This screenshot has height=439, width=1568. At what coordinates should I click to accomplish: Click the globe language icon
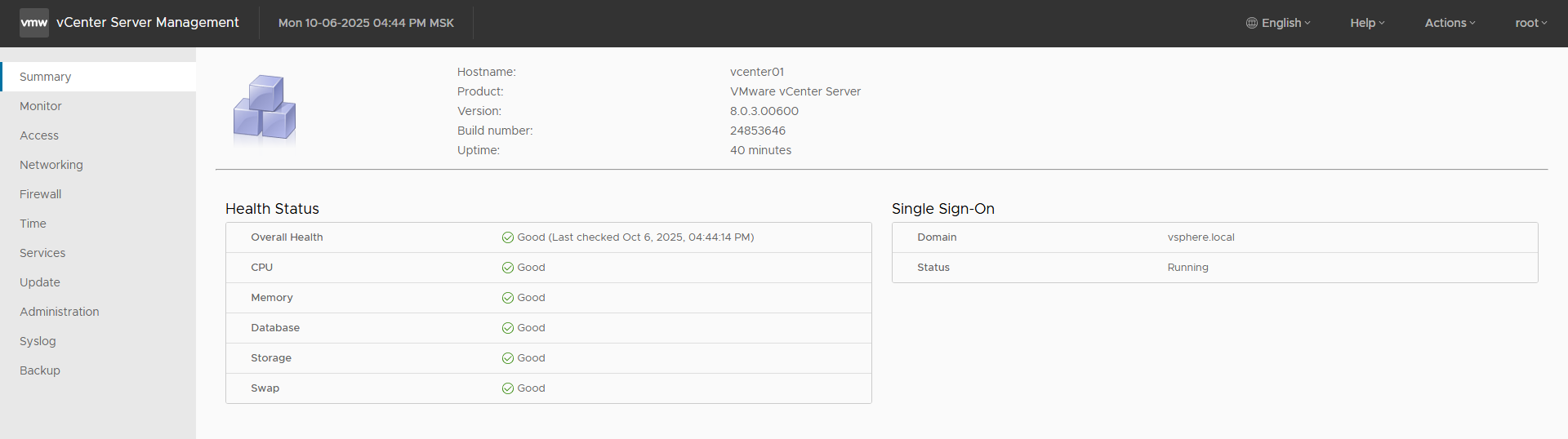[1251, 23]
